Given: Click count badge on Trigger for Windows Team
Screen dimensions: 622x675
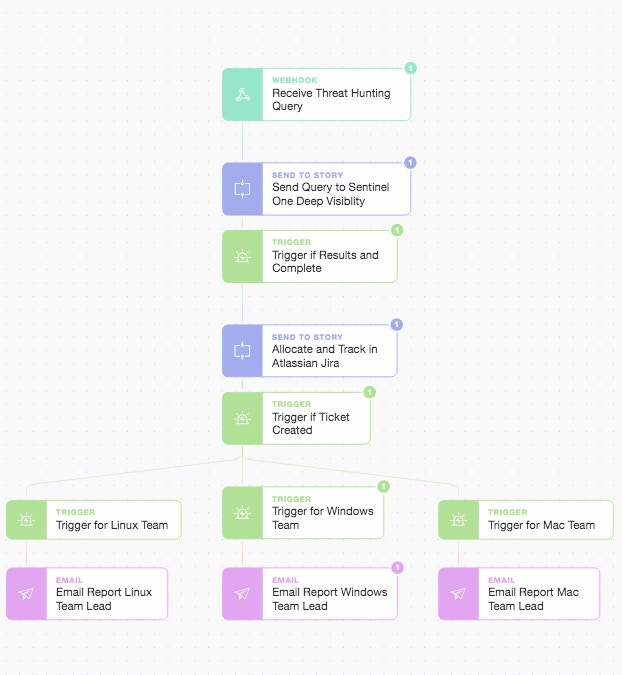Looking at the screenshot, I should click(383, 487).
